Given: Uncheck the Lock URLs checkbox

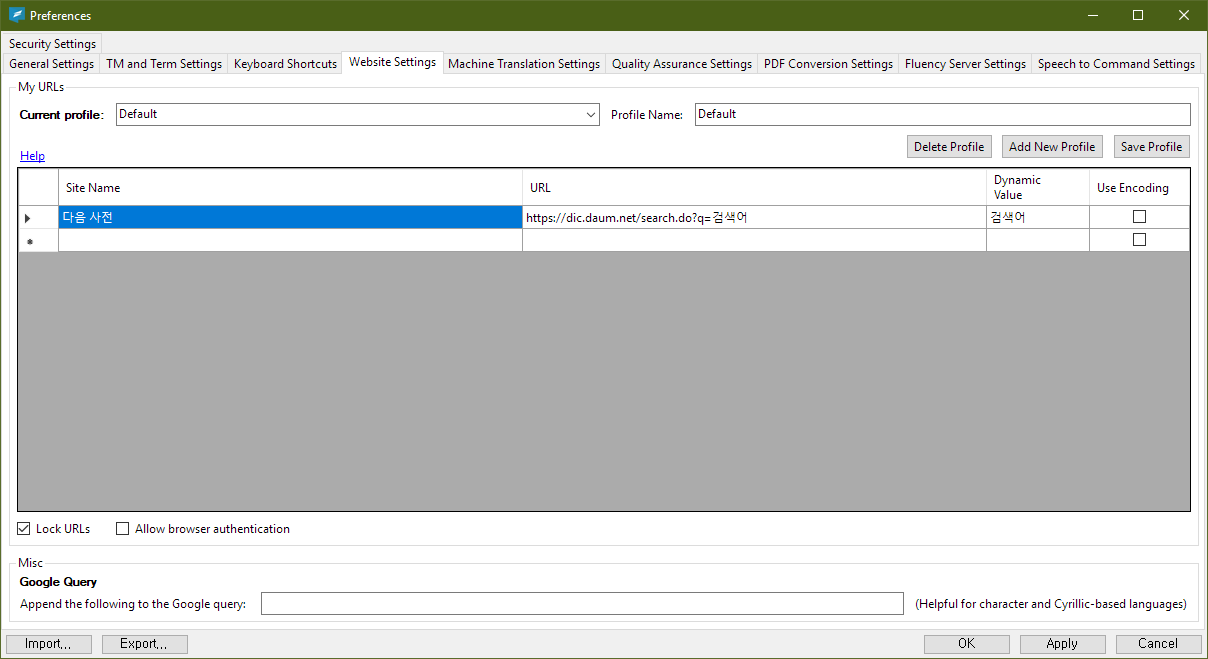Looking at the screenshot, I should (24, 529).
